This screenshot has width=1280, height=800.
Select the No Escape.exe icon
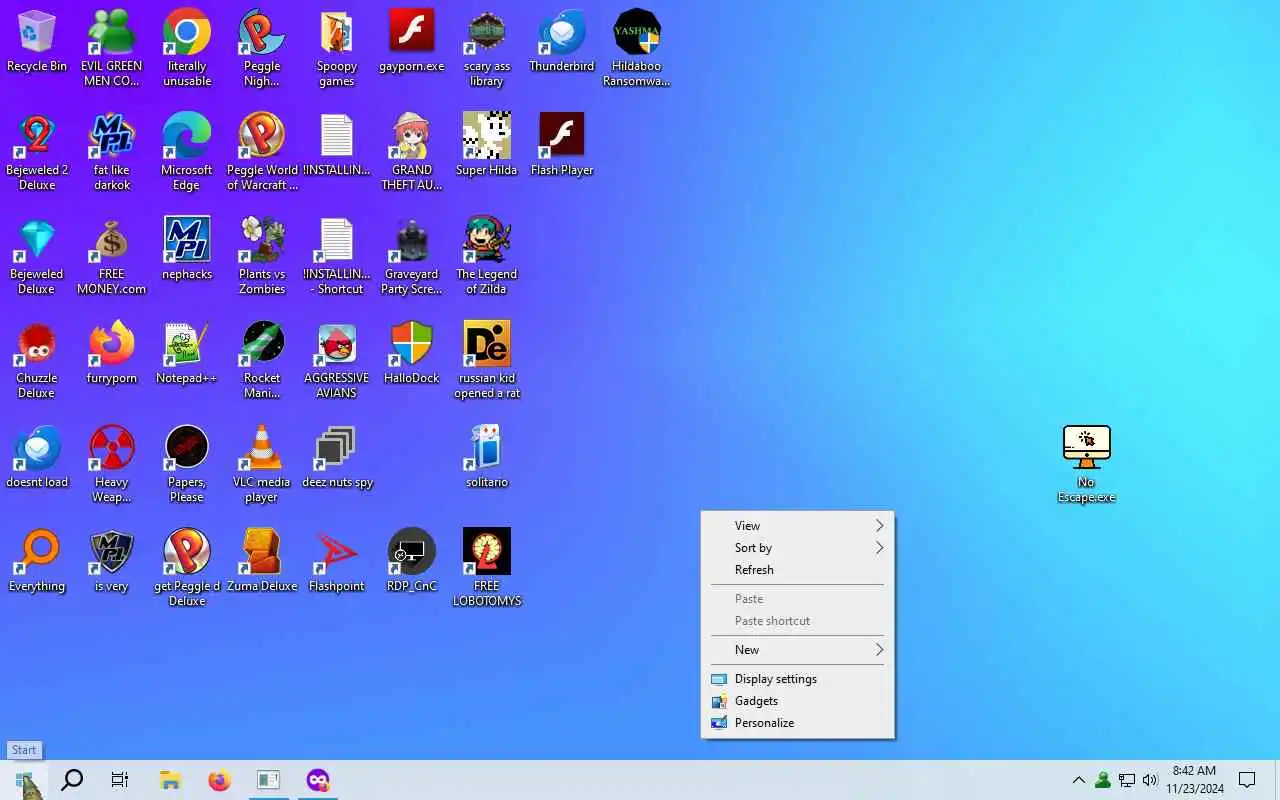pos(1087,464)
